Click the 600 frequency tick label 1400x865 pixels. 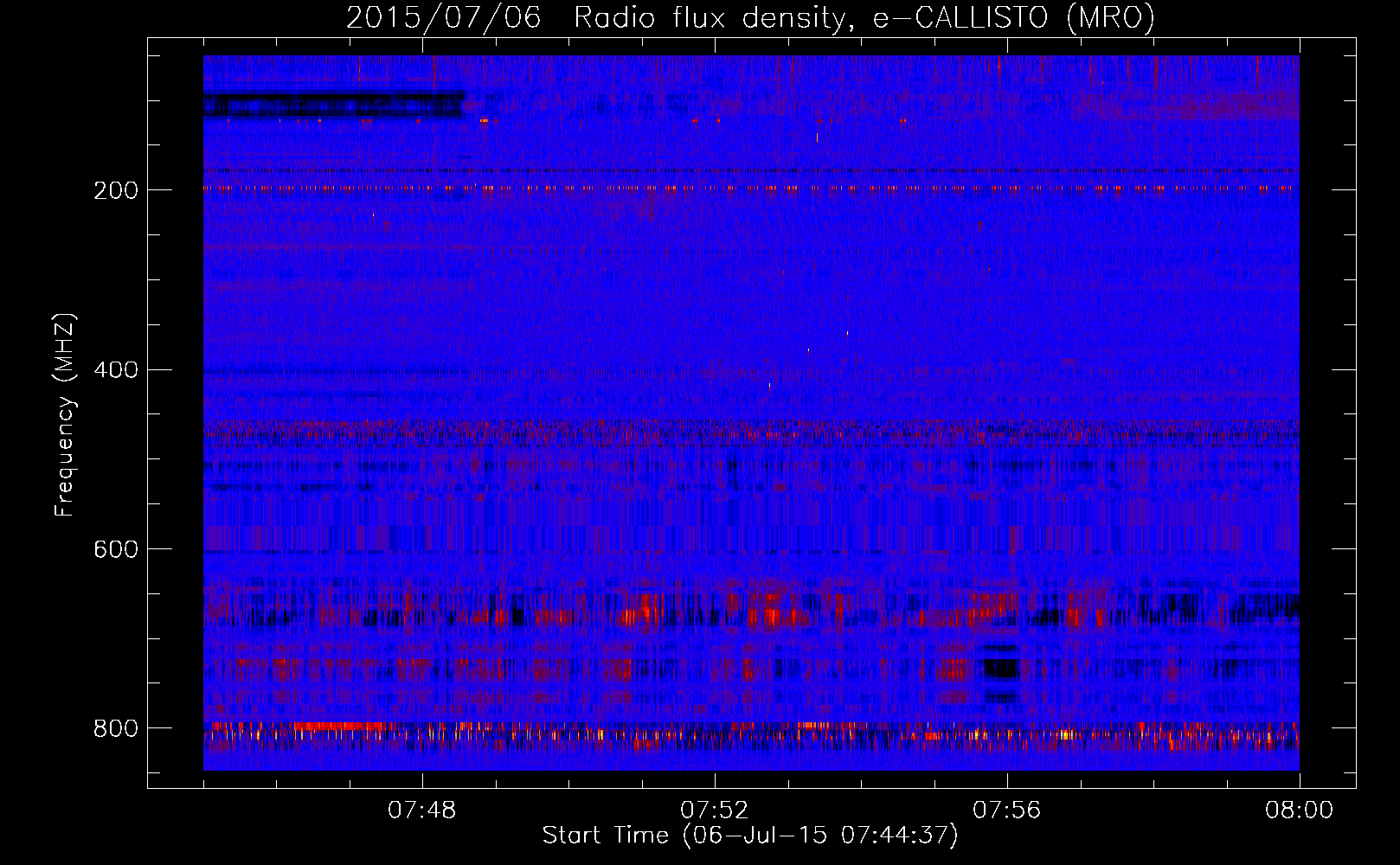tap(115, 550)
